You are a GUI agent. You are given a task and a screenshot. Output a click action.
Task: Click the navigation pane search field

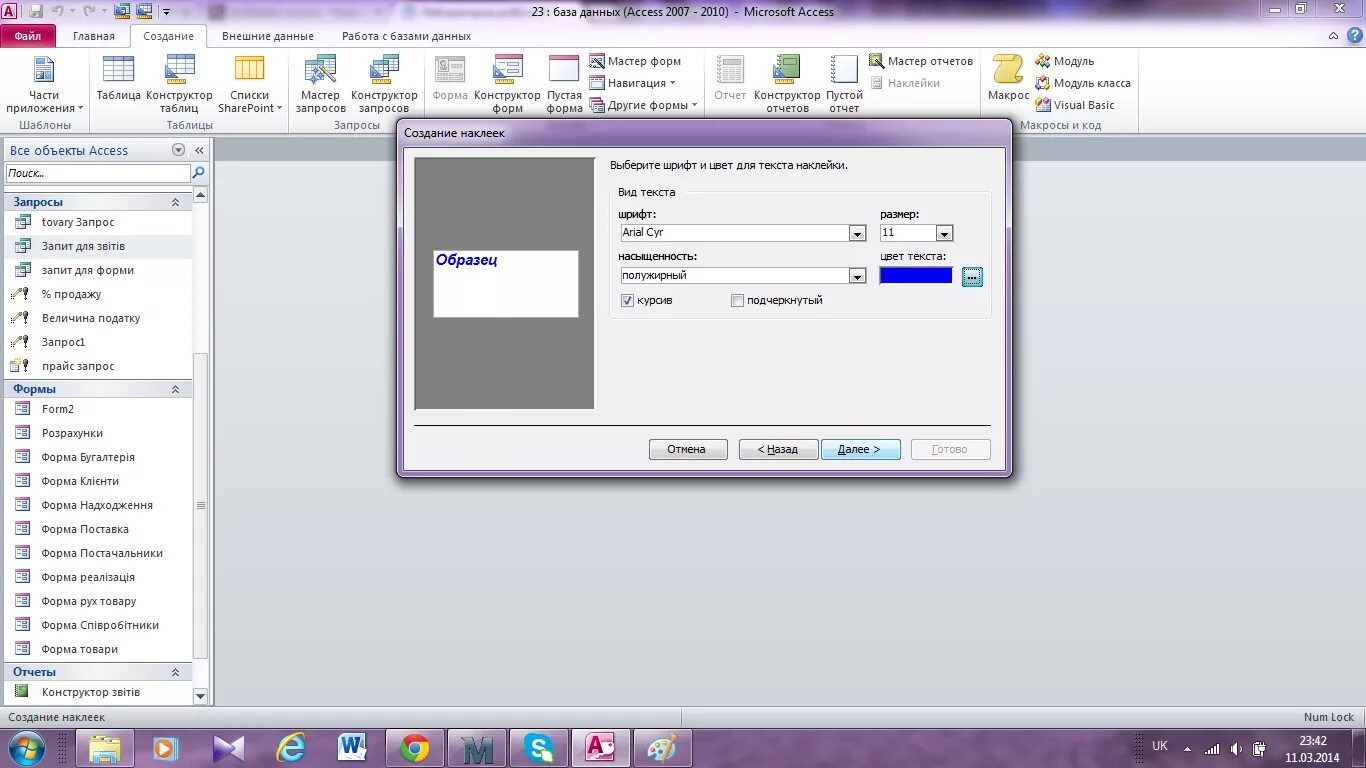[x=98, y=173]
